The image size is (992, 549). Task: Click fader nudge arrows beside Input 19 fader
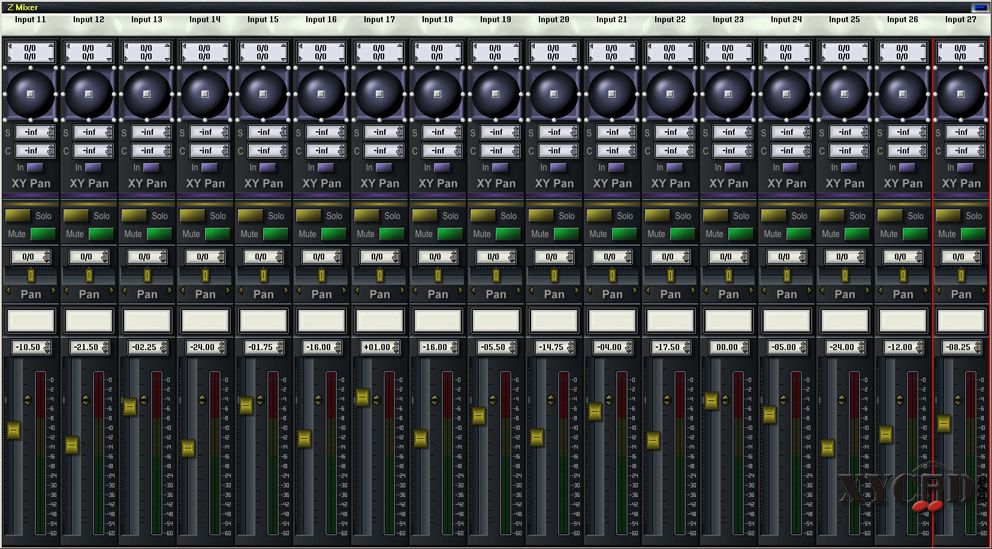pyautogui.click(x=493, y=400)
